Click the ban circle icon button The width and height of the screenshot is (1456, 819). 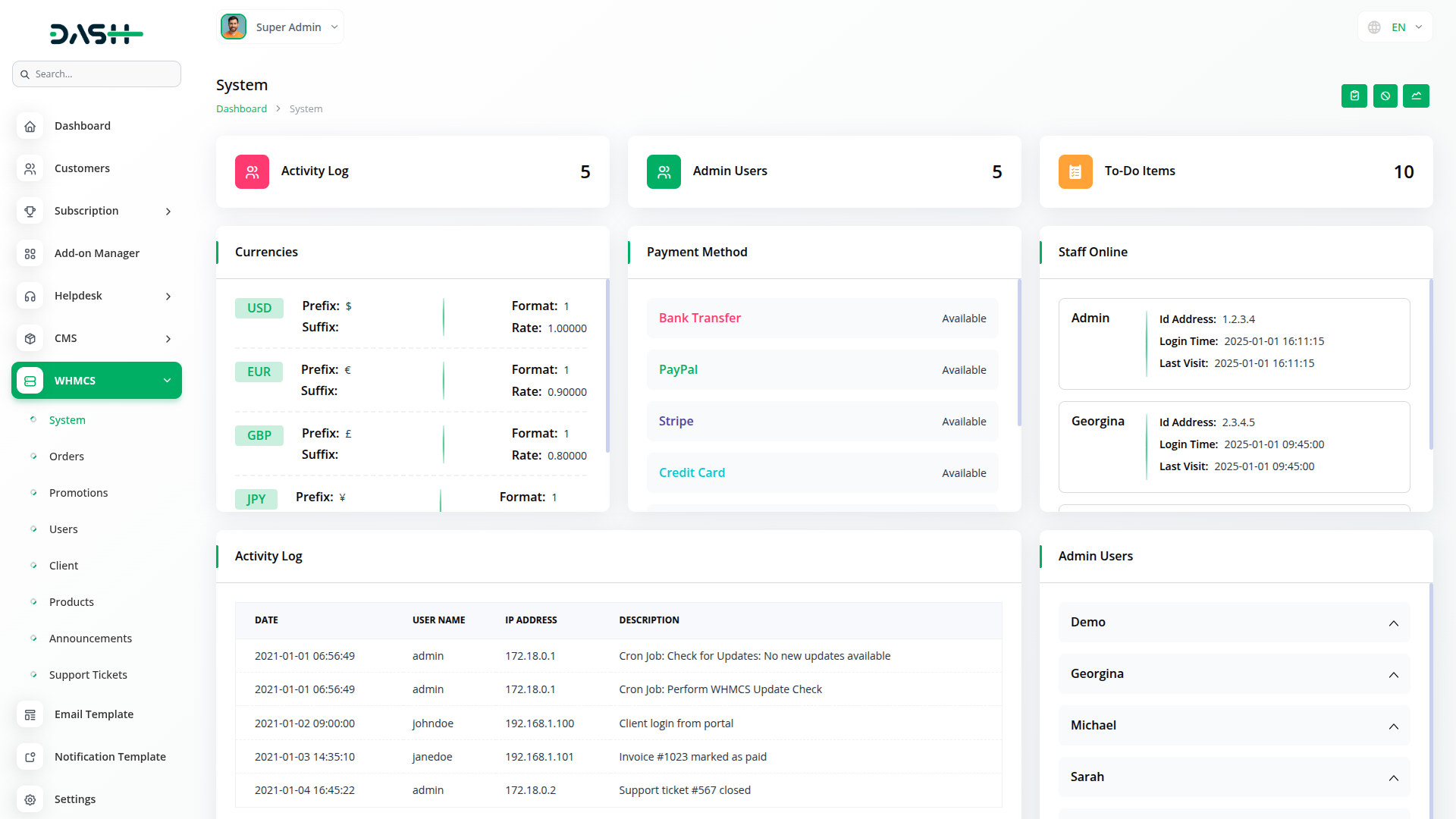coord(1385,96)
